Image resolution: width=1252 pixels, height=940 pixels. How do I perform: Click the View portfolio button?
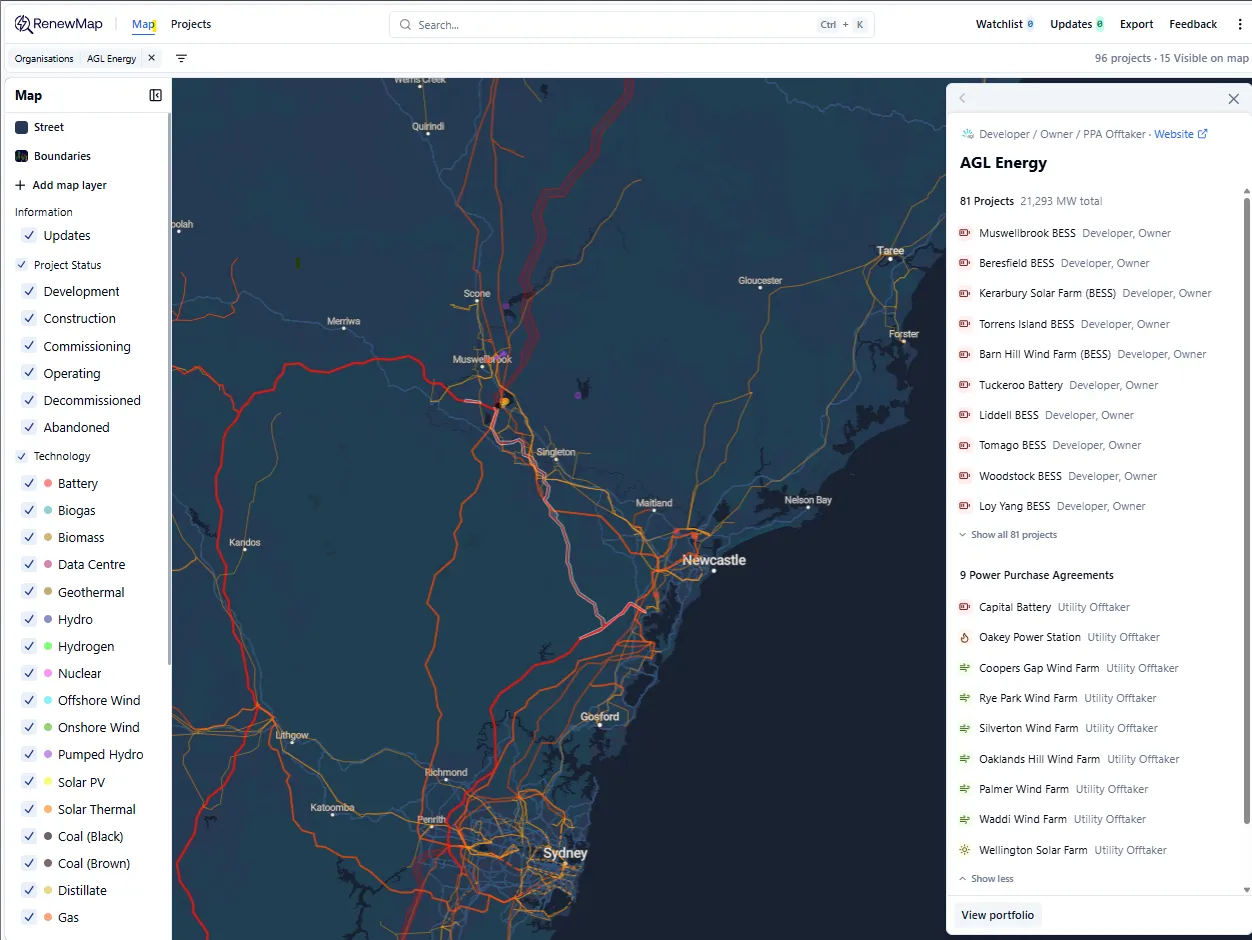pos(997,914)
